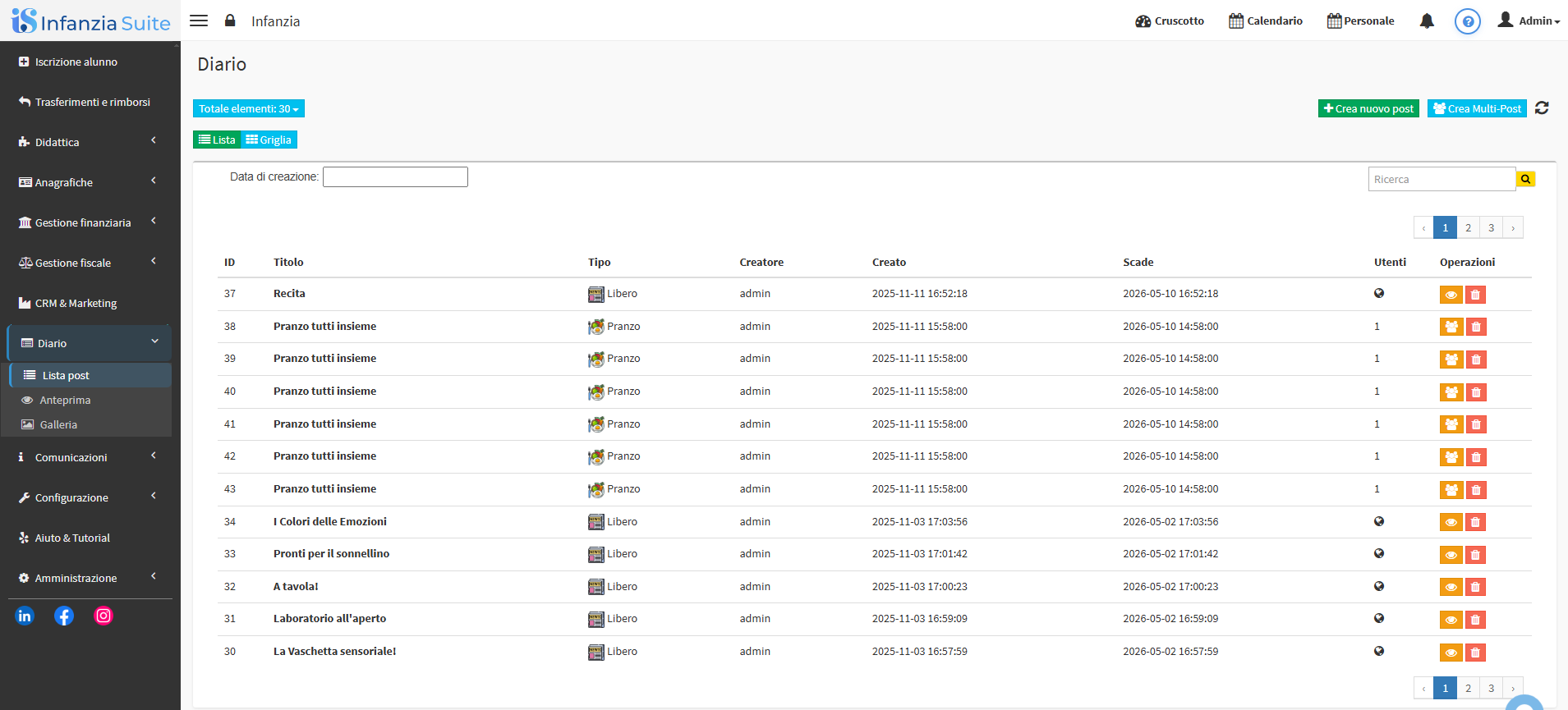Open the Facebook icon in sidebar
Image resolution: width=1568 pixels, height=710 pixels.
coord(64,616)
